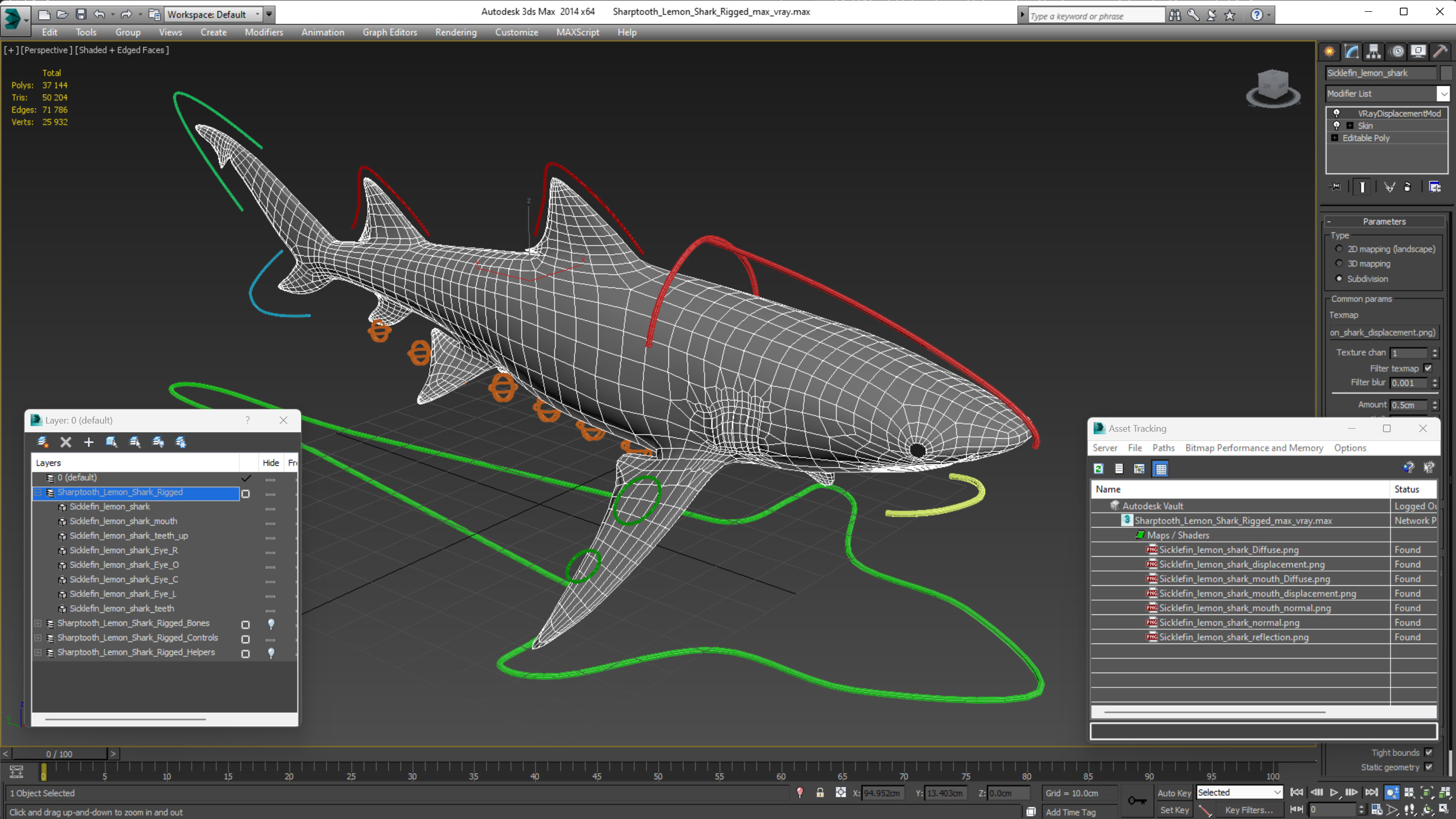Screen dimensions: 1456x819
Task: Click the Redo arrow icon
Action: (126, 14)
